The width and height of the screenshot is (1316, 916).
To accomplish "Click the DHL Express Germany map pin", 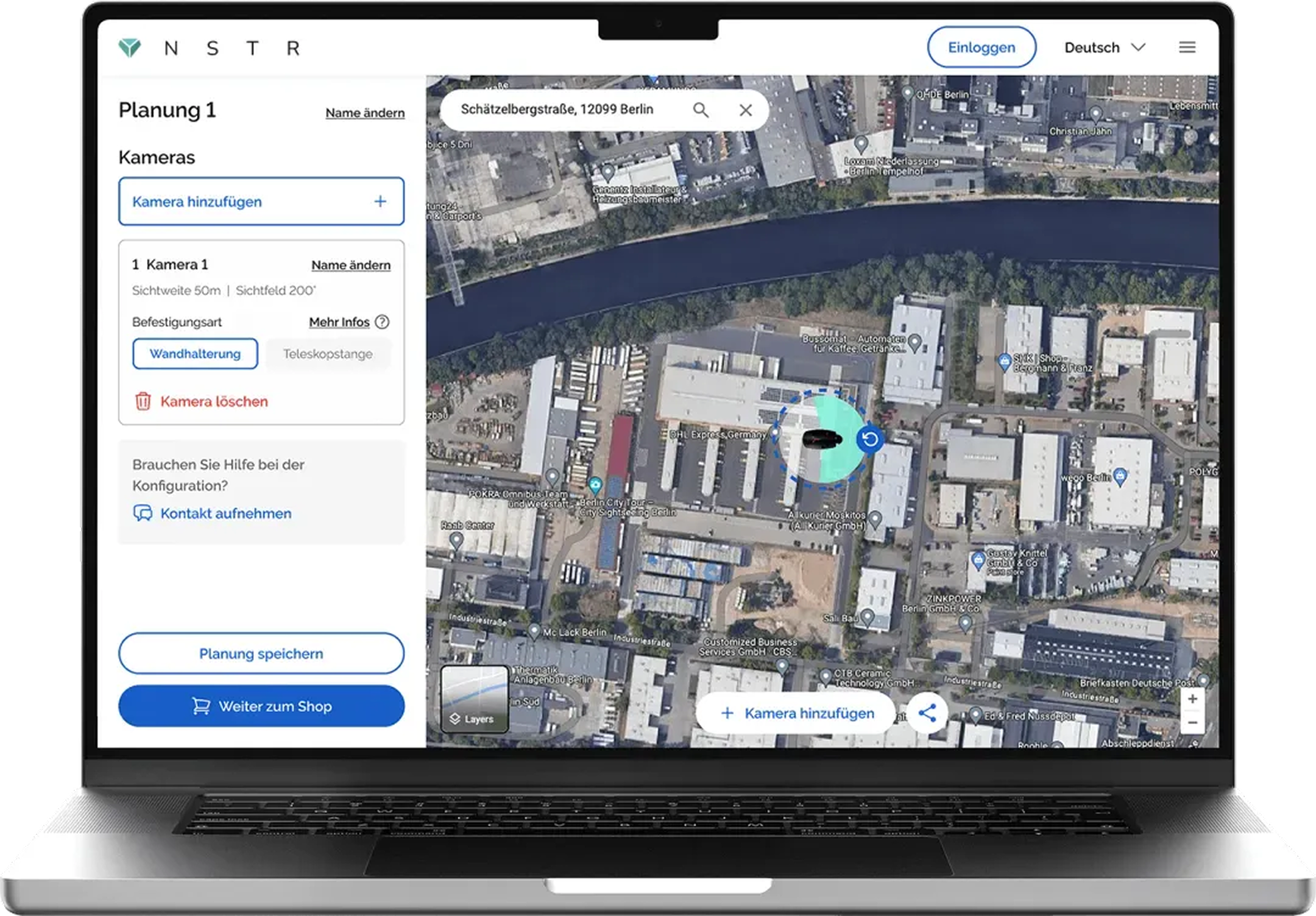I will [x=775, y=432].
